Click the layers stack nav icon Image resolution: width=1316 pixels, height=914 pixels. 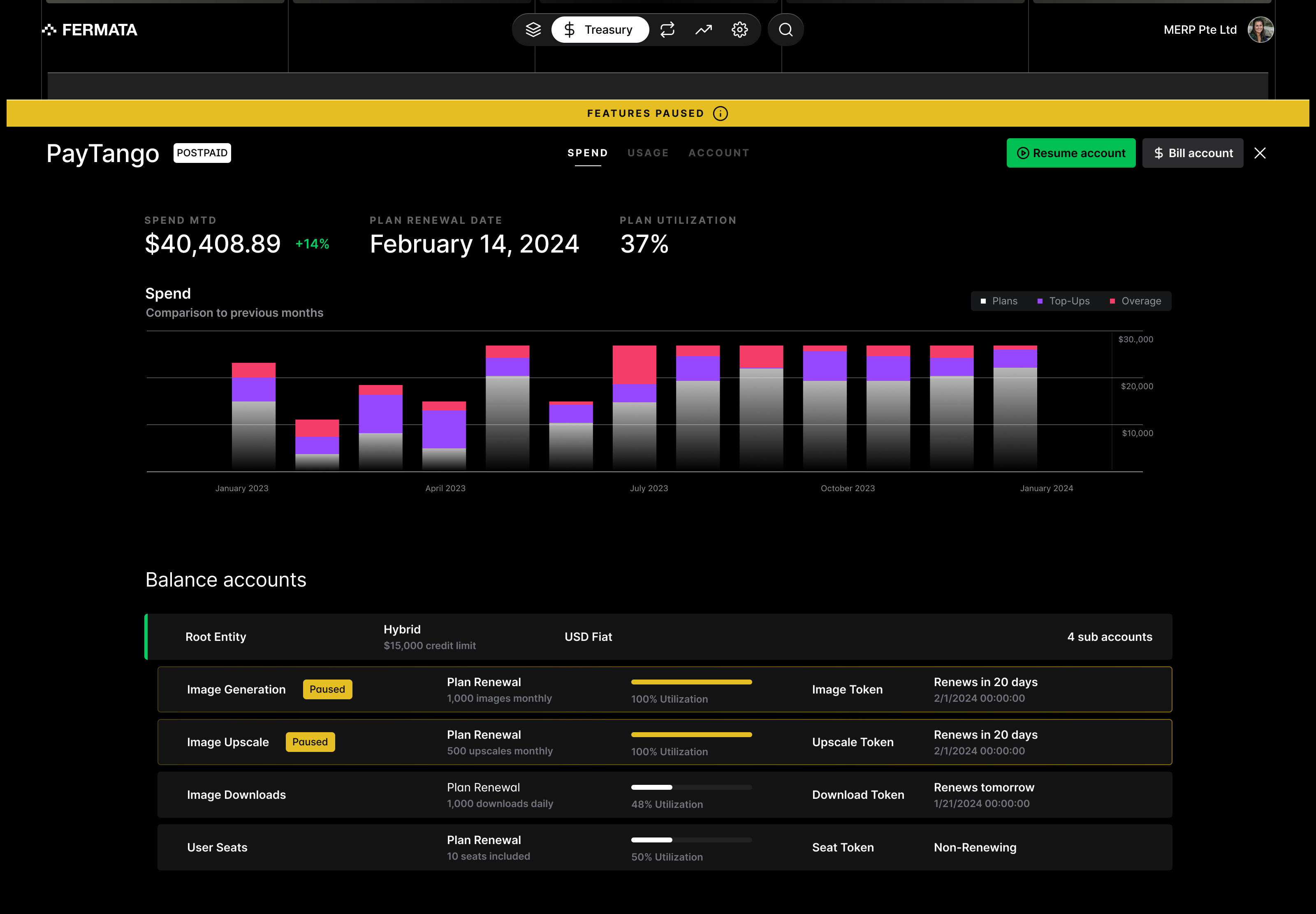533,30
